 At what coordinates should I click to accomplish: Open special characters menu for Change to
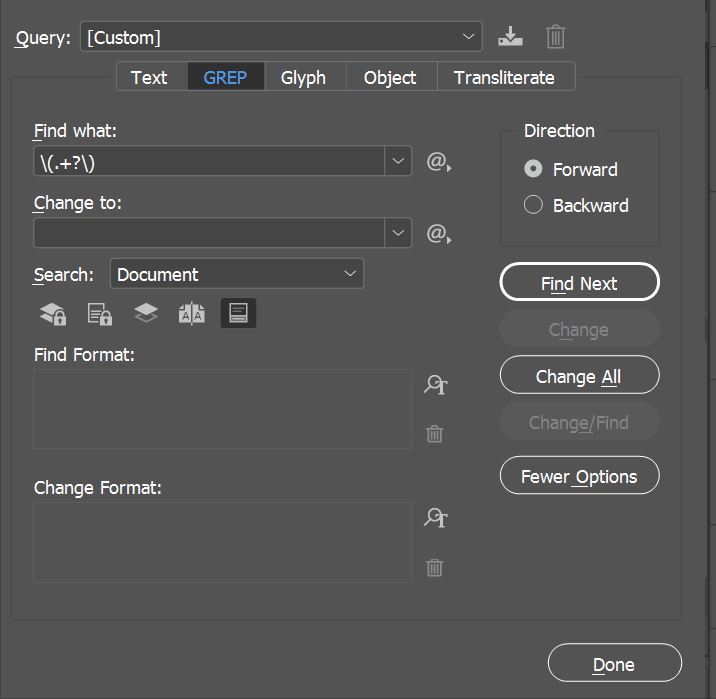click(439, 234)
